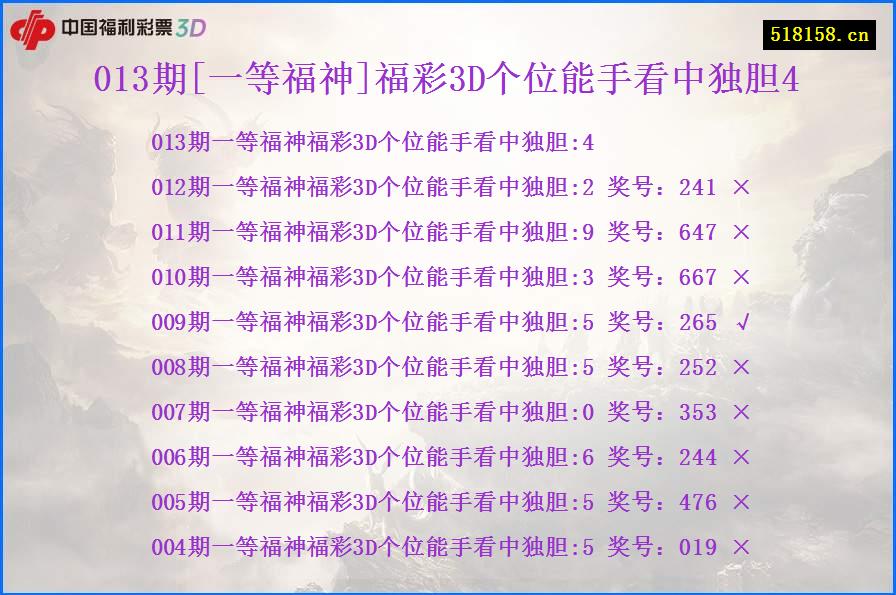The image size is (896, 595).
Task: Click the 奖号 647 result in row 011期
Action: pos(662,232)
